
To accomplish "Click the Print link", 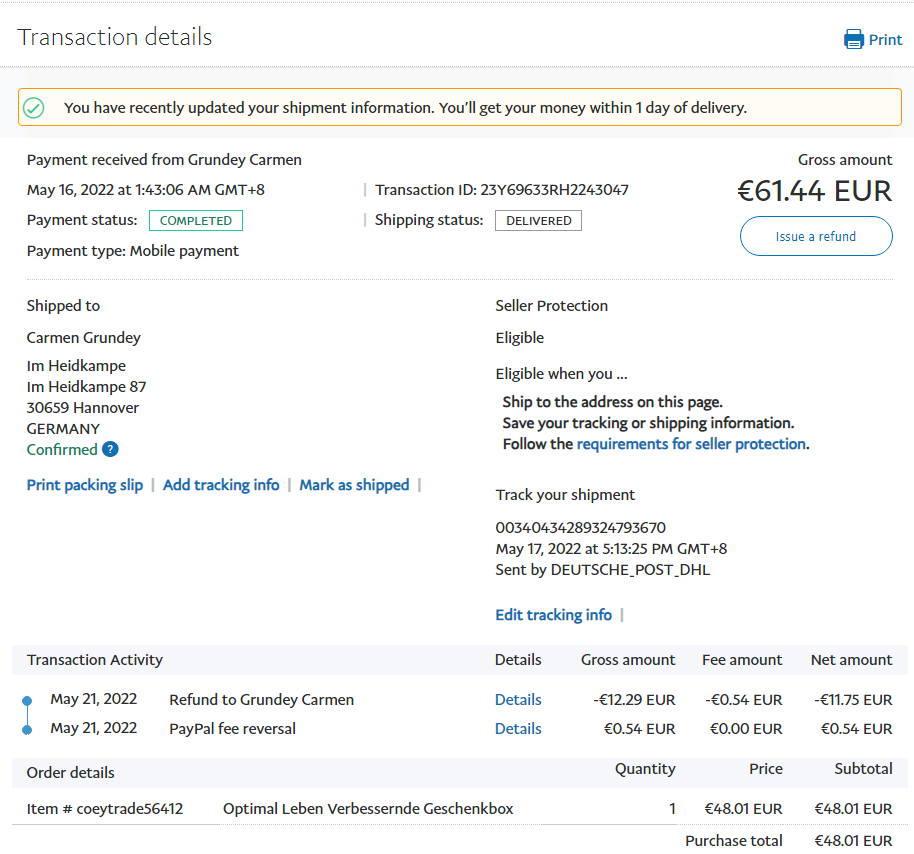I will coord(885,40).
